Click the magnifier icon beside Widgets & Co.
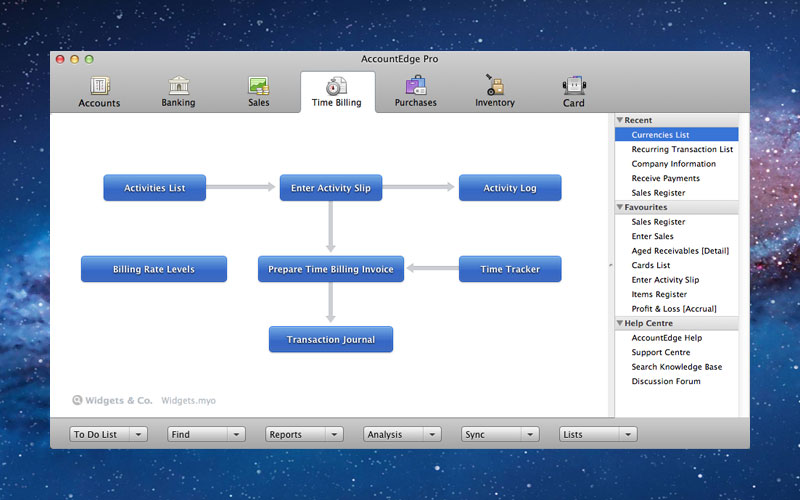The width and height of the screenshot is (800, 500). point(77,400)
